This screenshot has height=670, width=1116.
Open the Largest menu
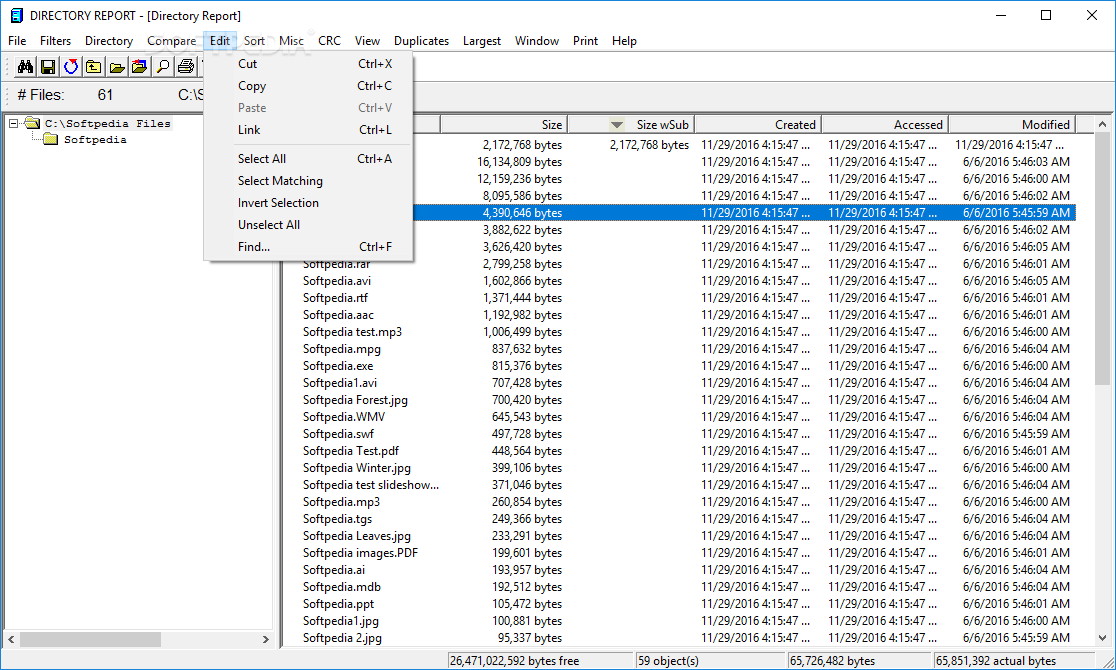click(482, 41)
